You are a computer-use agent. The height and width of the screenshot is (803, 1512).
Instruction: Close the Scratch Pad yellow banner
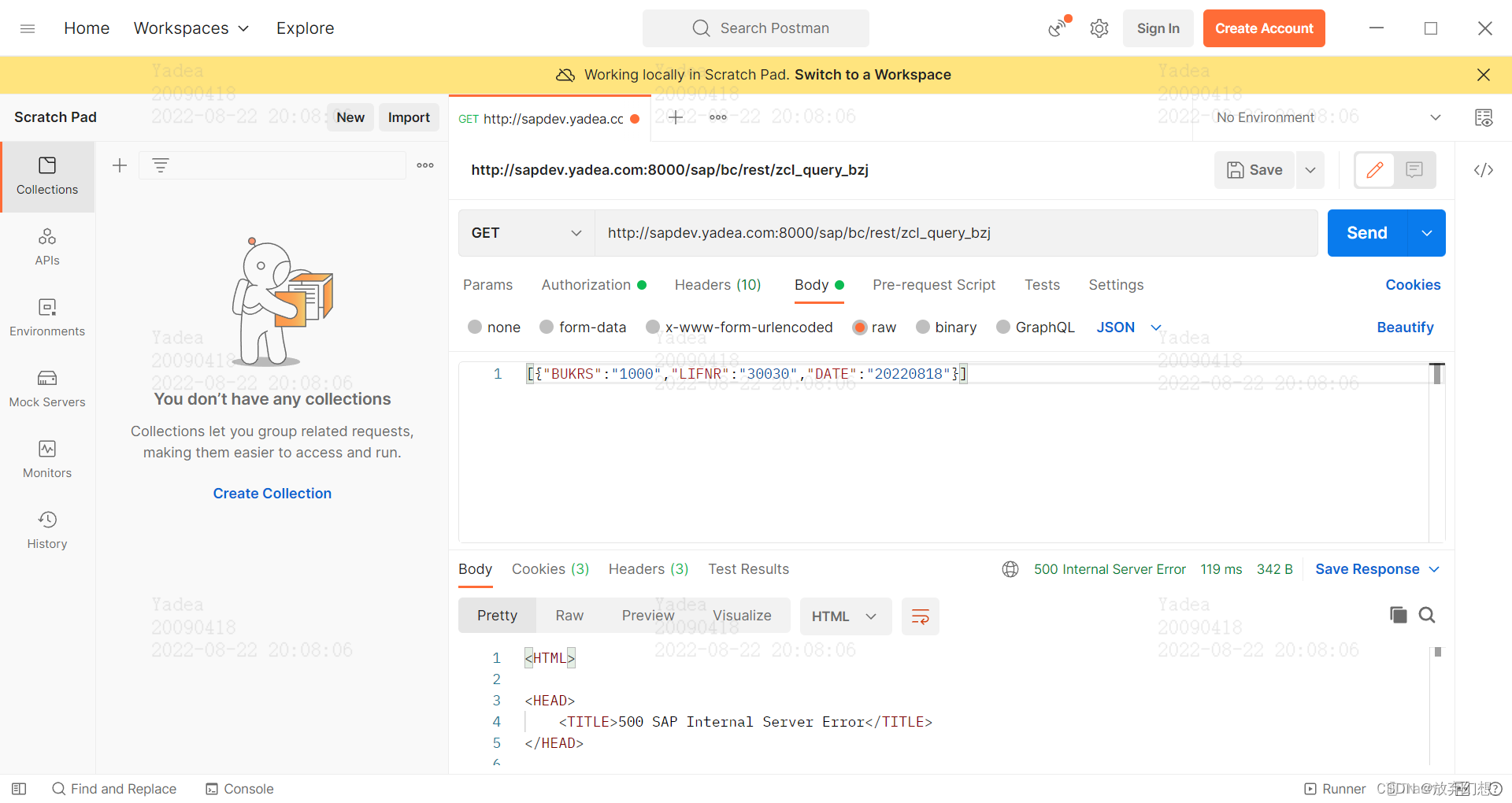coord(1484,75)
